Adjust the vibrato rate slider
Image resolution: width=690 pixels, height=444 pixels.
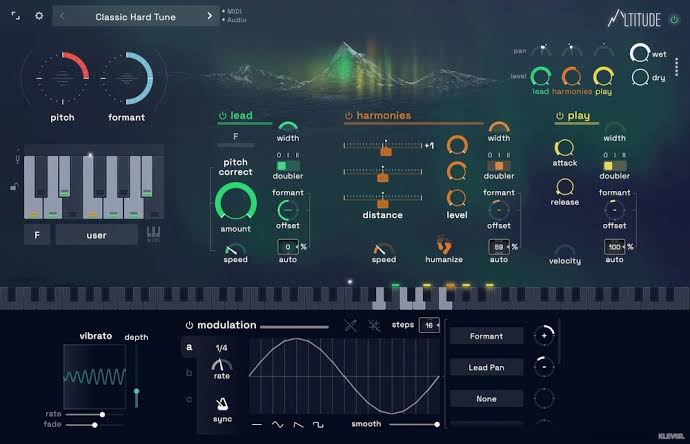click(94, 414)
